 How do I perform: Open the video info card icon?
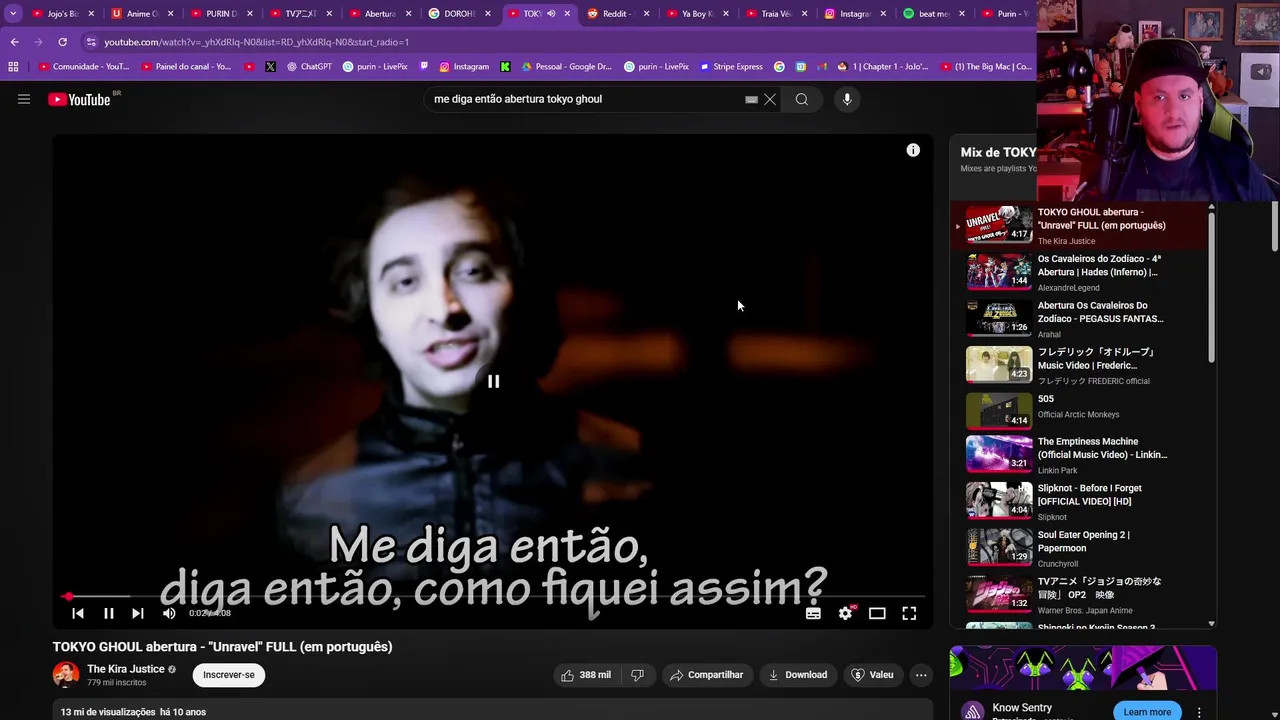click(x=913, y=150)
